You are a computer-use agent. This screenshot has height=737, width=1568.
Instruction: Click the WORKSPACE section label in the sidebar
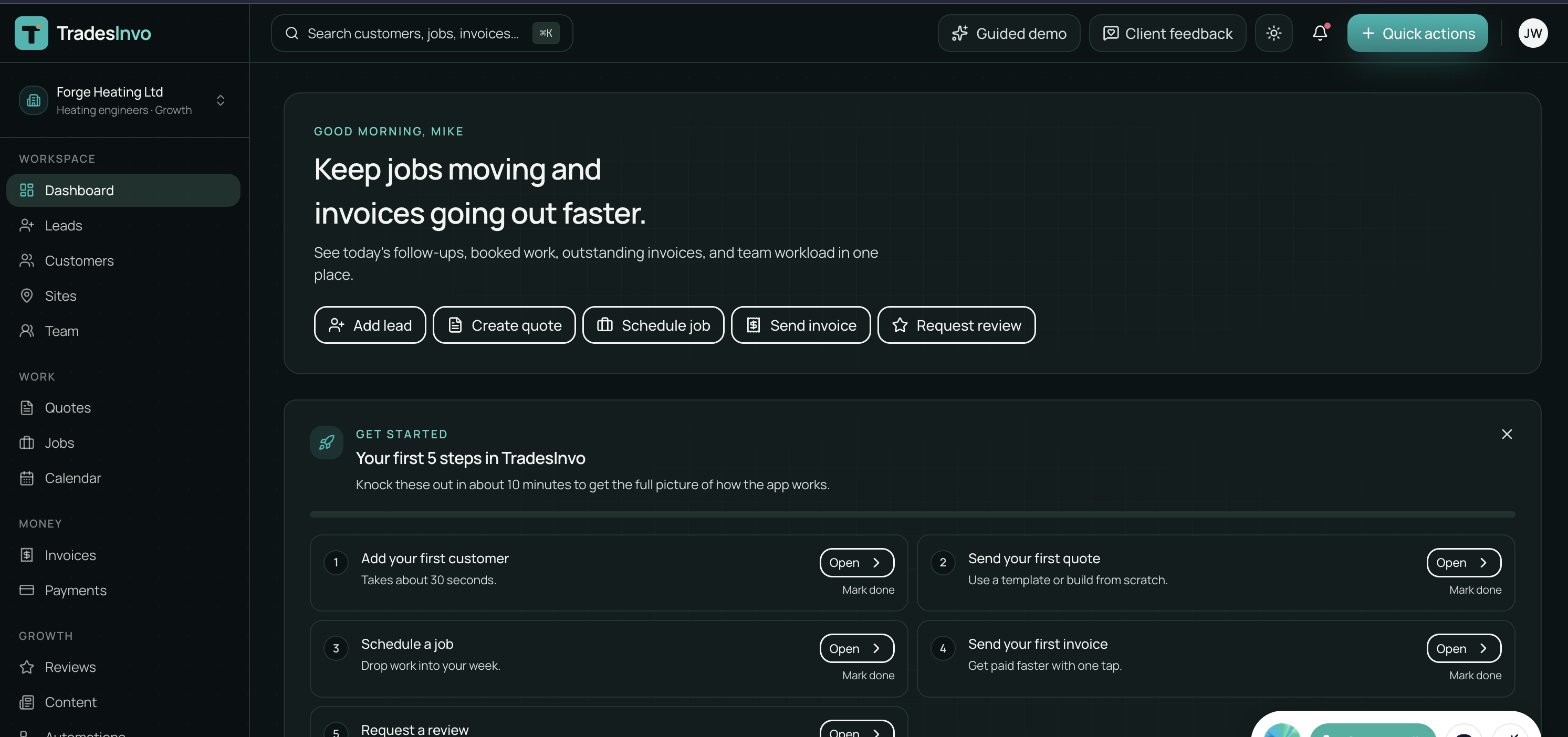coord(57,159)
